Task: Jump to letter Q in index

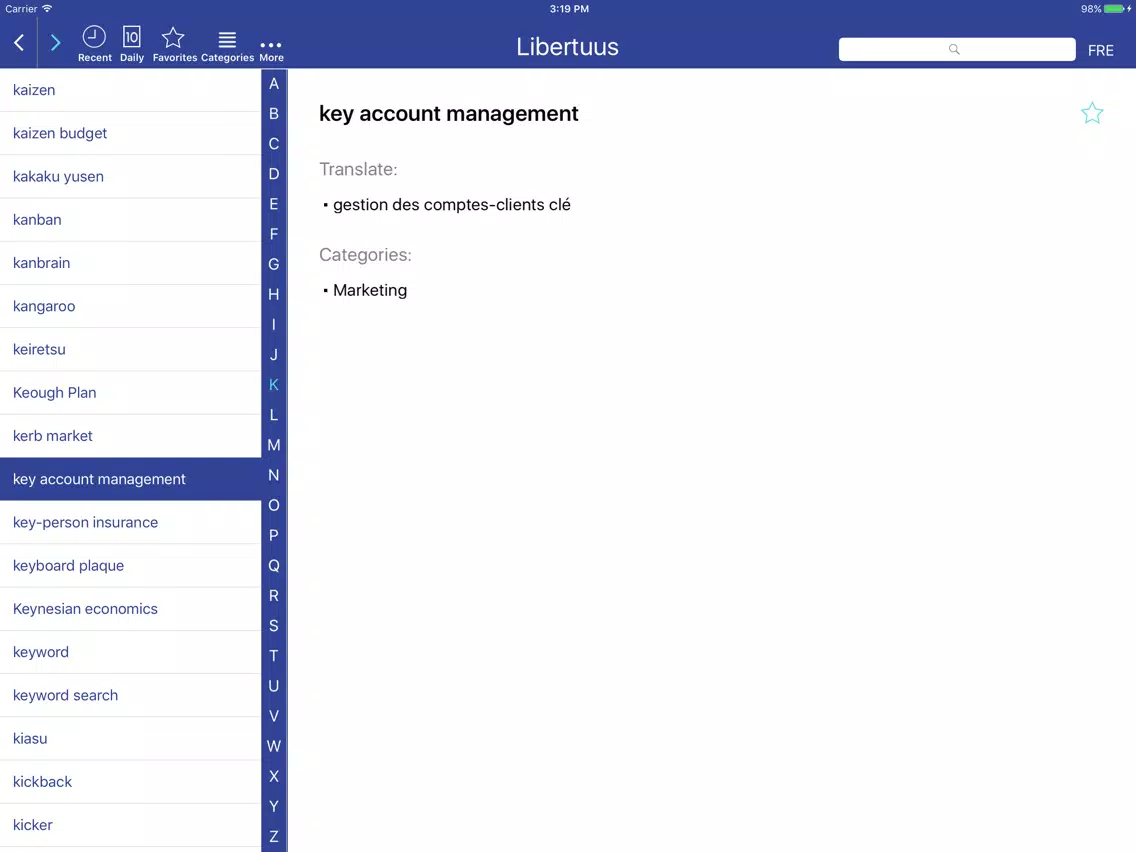Action: tap(274, 565)
